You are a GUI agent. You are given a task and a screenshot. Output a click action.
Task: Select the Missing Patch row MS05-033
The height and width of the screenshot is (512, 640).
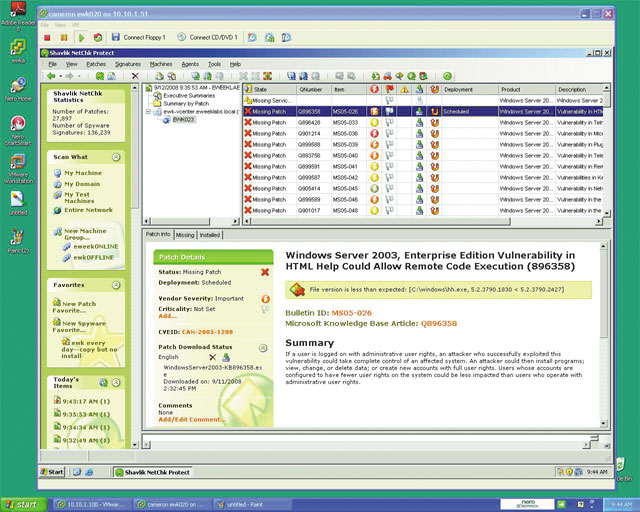pos(423,122)
